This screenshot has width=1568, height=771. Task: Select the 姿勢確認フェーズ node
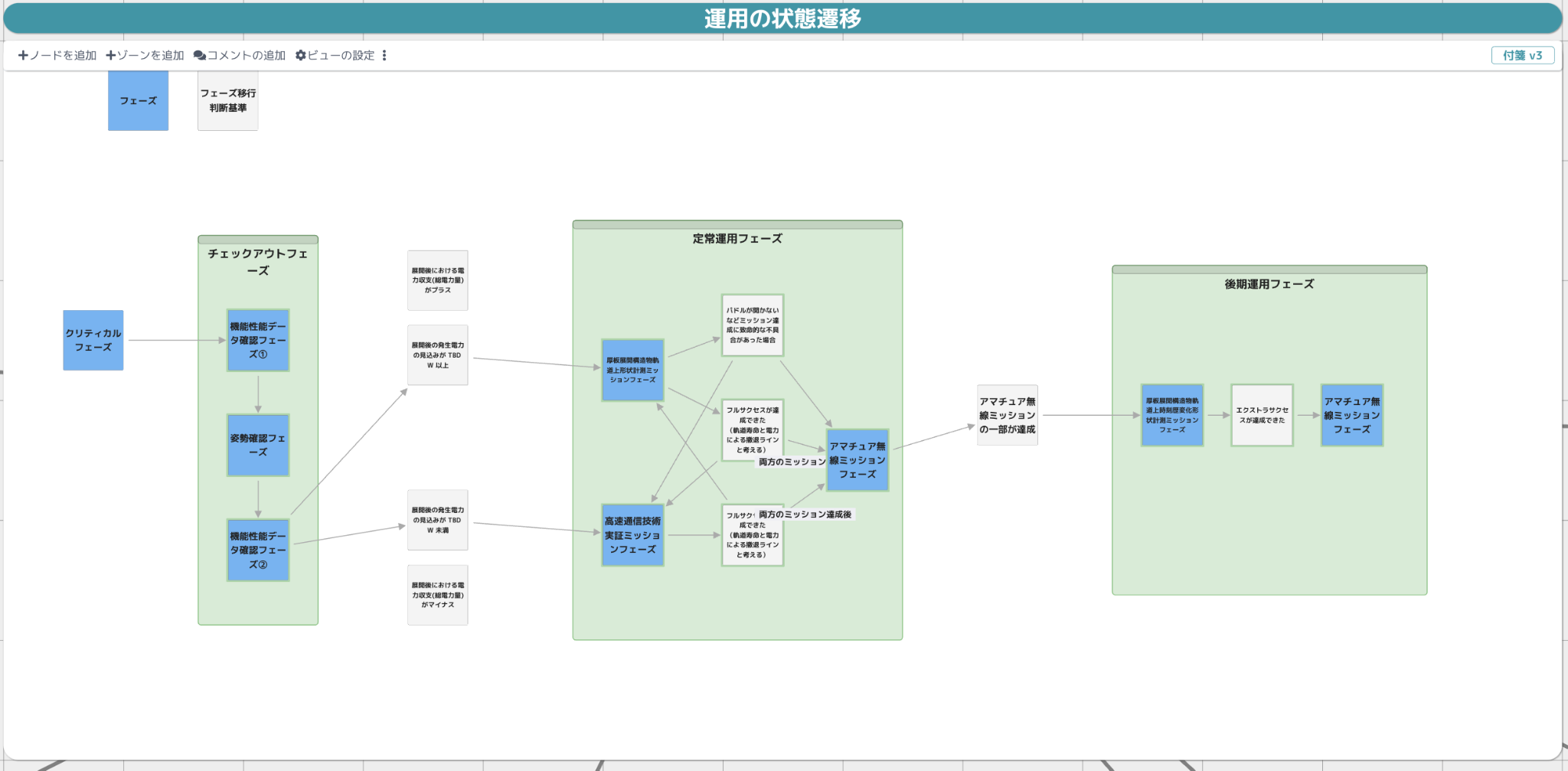258,445
